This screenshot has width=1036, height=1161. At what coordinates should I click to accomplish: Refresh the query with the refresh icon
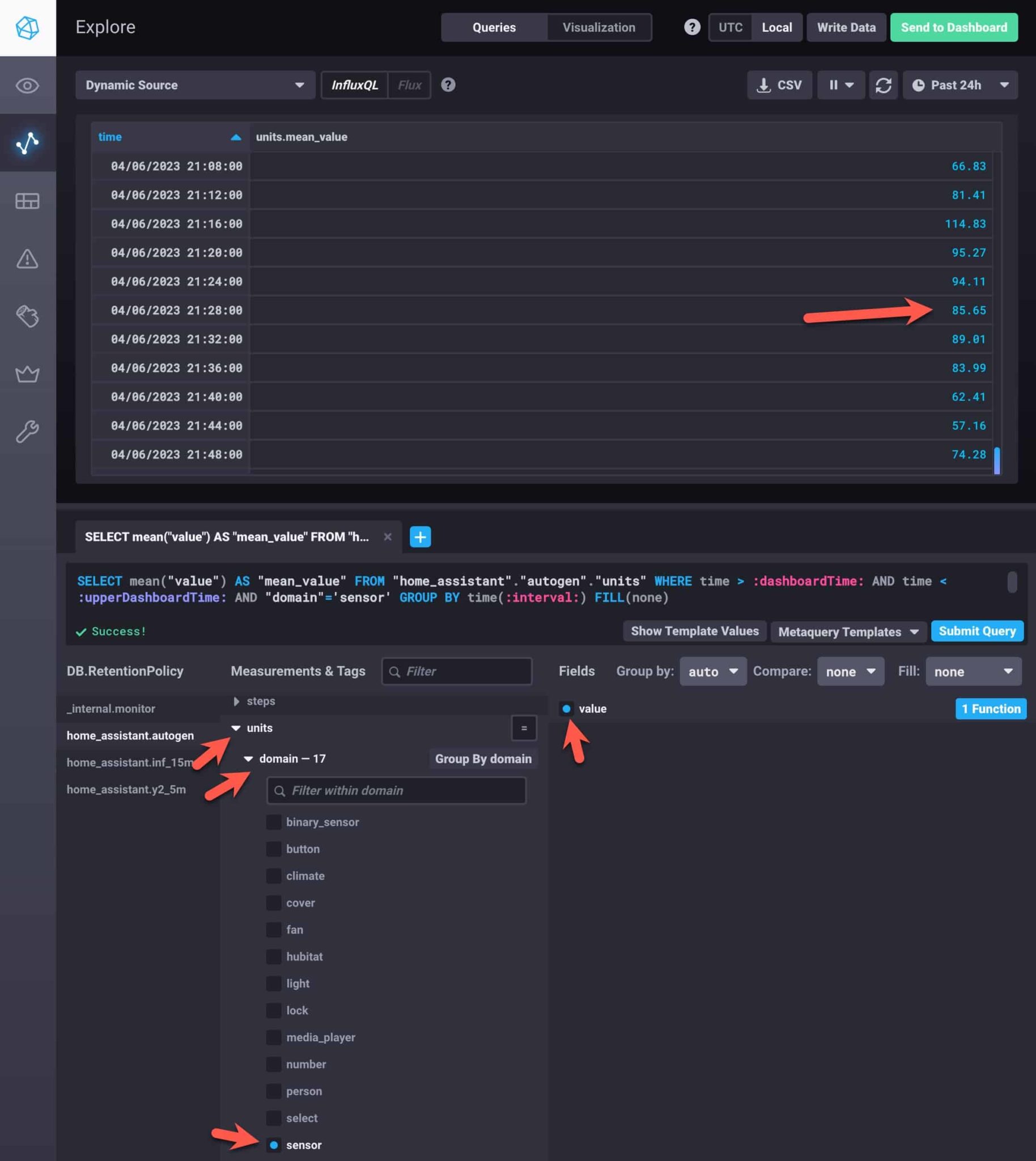(883, 85)
